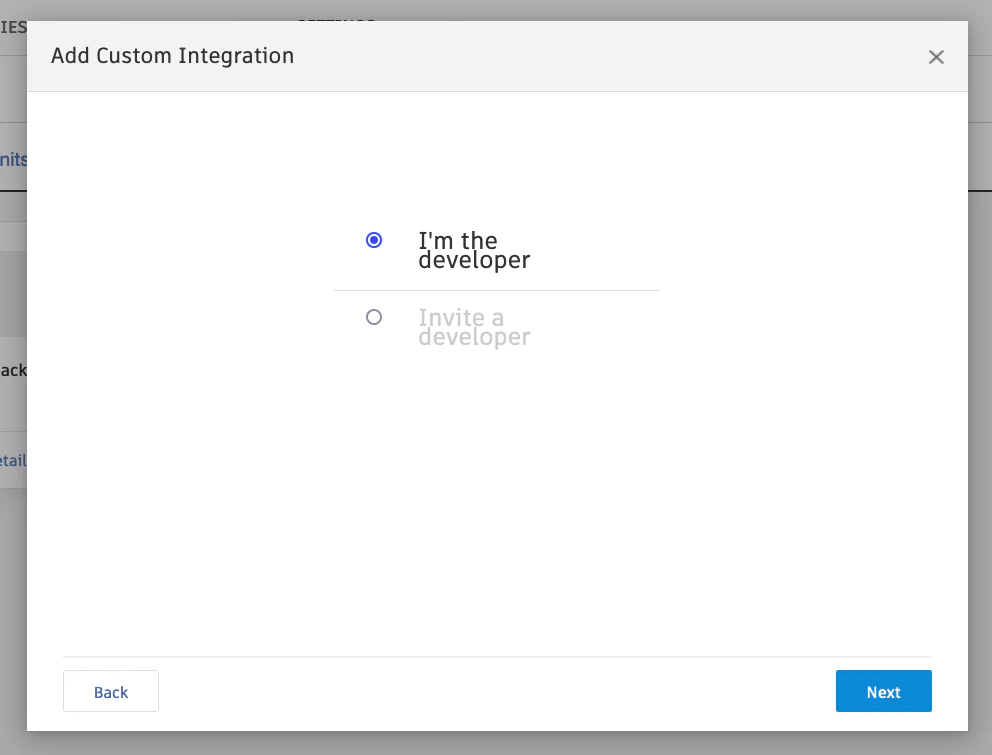Confirm the developer selection using Next
The height and width of the screenshot is (755, 992).
coord(883,691)
